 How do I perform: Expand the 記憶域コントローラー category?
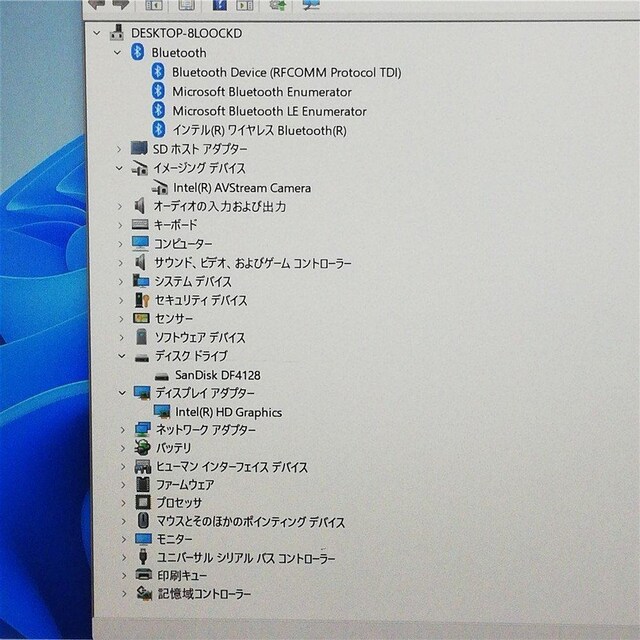[x=124, y=593]
